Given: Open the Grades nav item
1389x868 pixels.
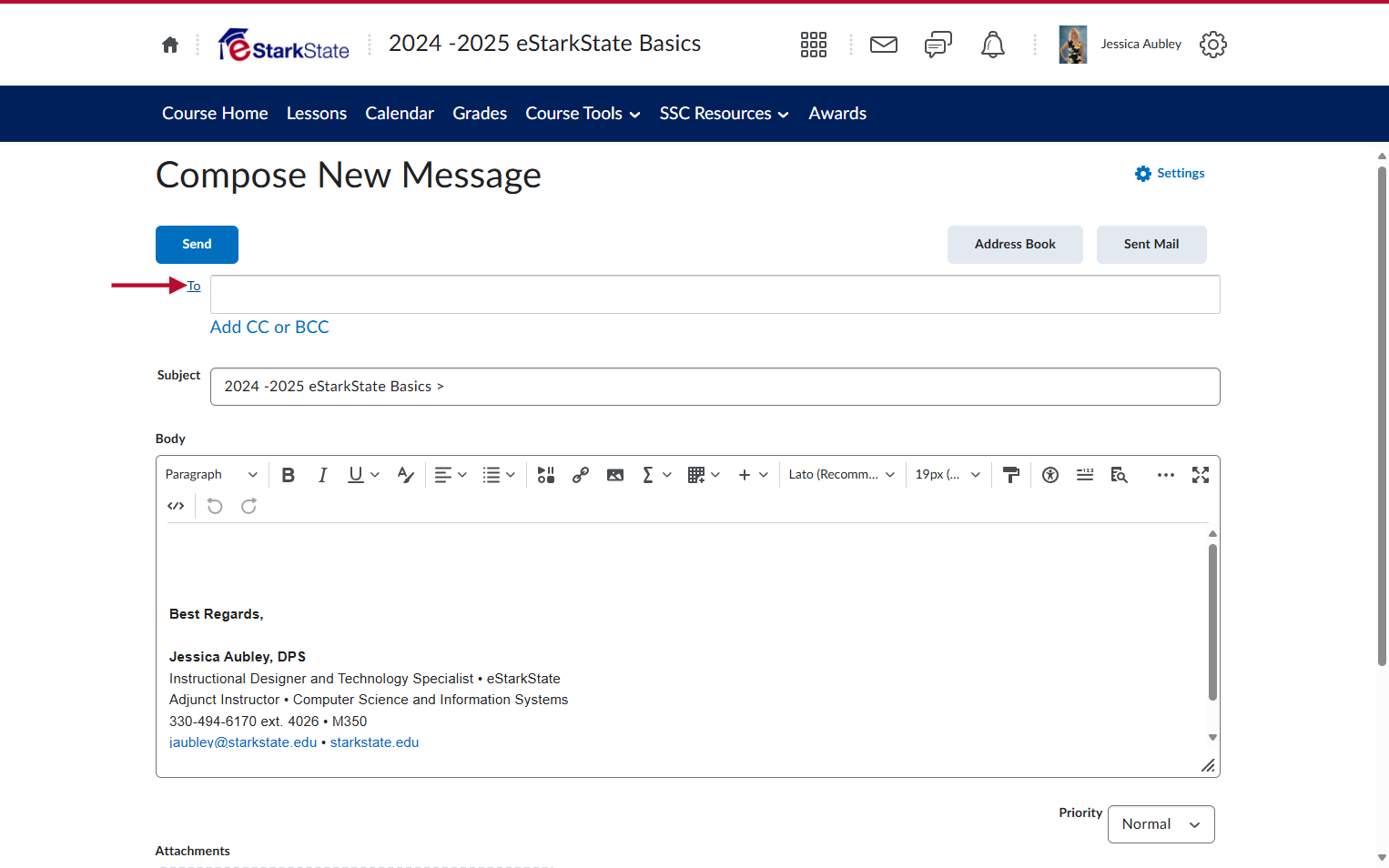Looking at the screenshot, I should coord(480,114).
